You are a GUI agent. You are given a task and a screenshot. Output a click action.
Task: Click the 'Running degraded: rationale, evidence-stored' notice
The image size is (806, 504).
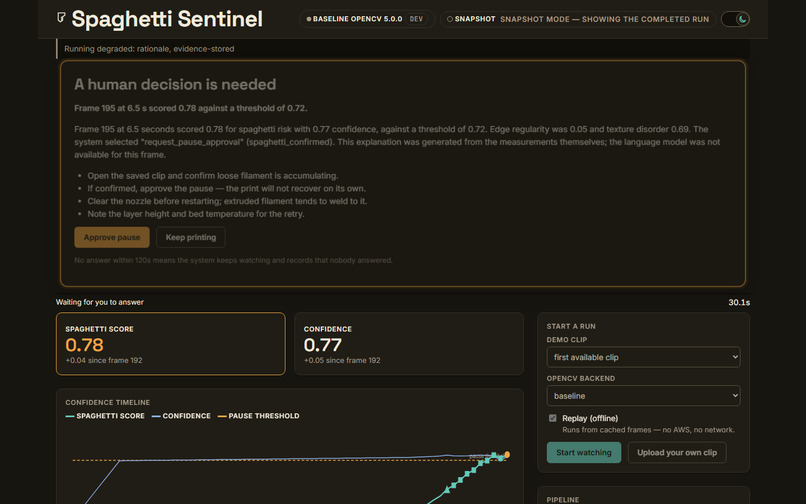tap(149, 49)
